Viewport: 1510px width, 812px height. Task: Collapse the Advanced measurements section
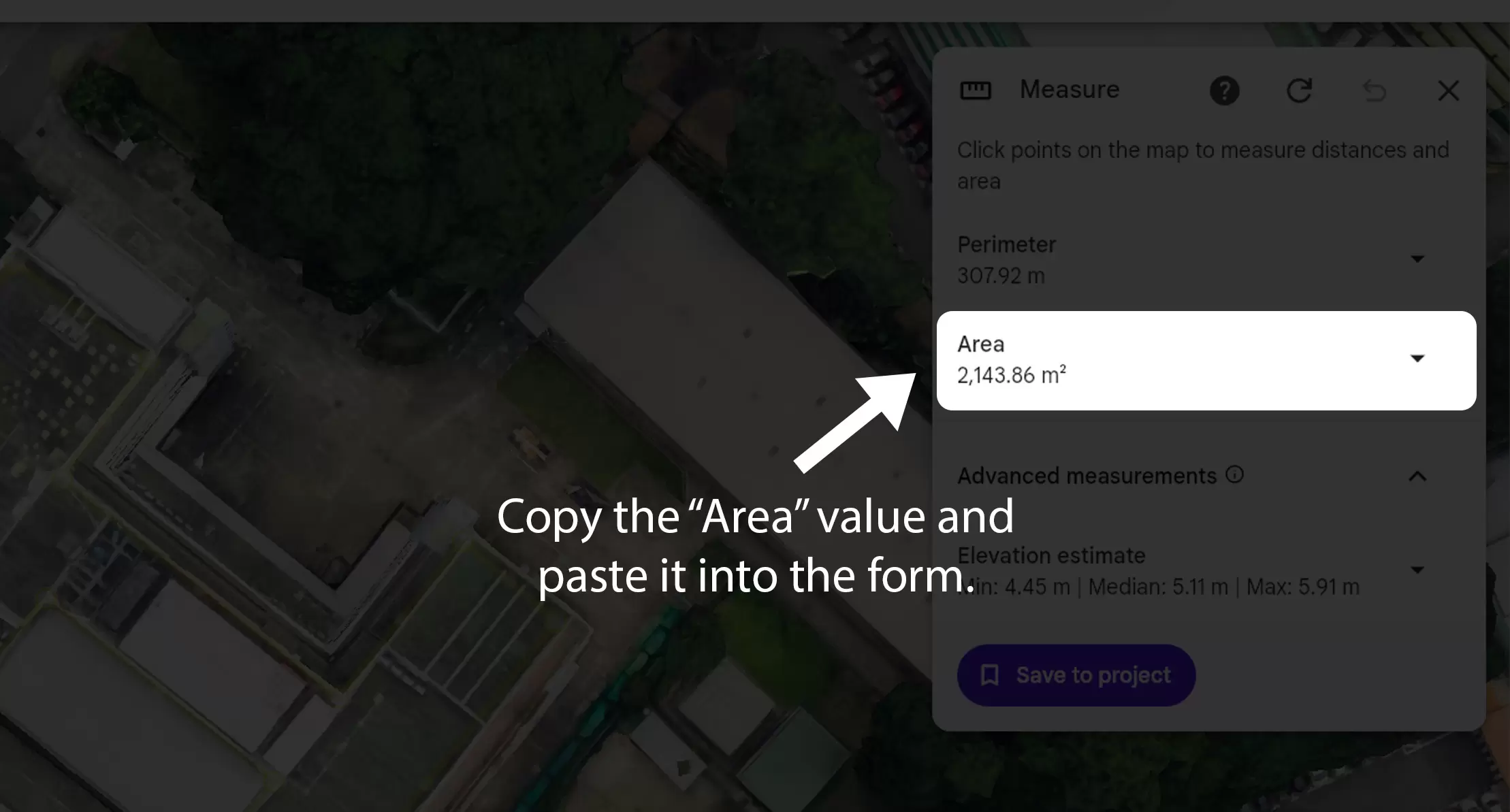click(x=1417, y=476)
